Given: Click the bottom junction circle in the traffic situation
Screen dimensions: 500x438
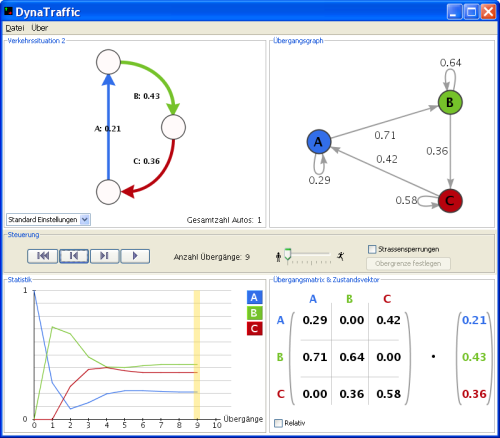Looking at the screenshot, I should coord(108,192).
